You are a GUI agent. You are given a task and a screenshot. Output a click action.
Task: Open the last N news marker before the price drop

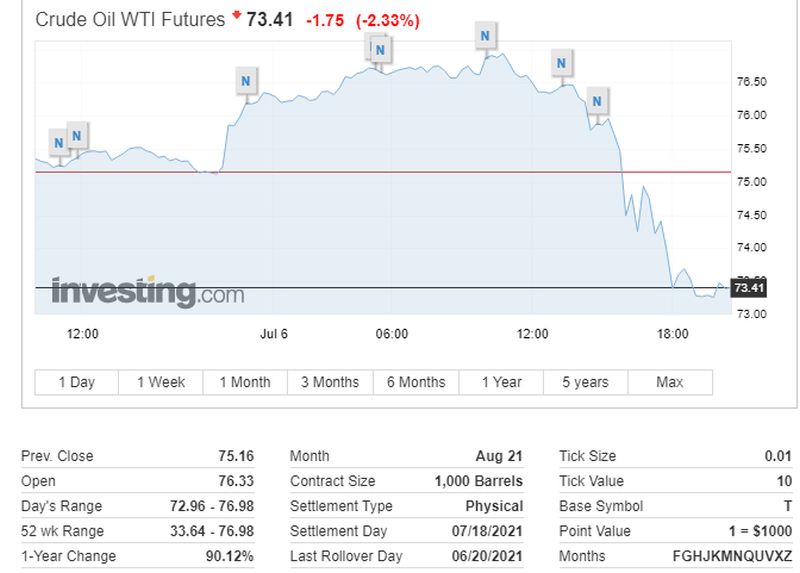(597, 101)
